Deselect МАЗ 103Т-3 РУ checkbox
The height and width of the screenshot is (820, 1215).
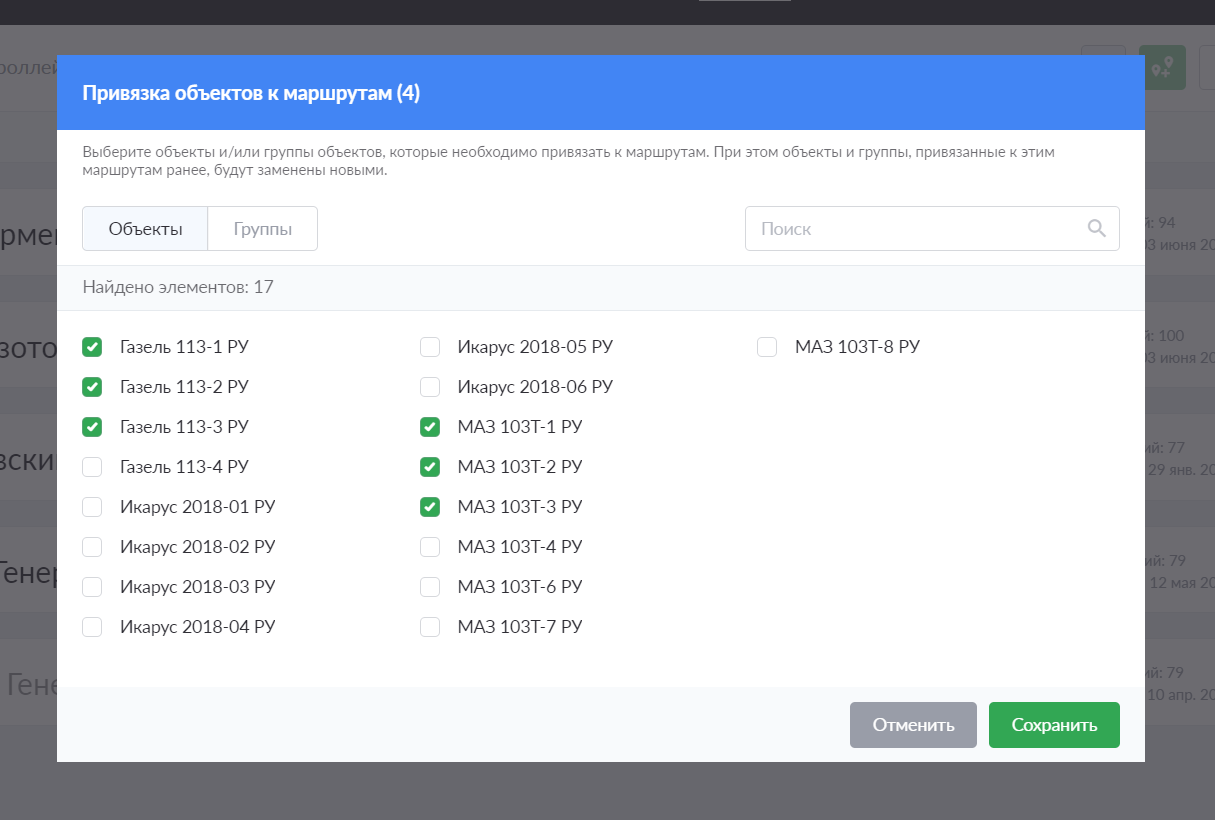pyautogui.click(x=430, y=507)
